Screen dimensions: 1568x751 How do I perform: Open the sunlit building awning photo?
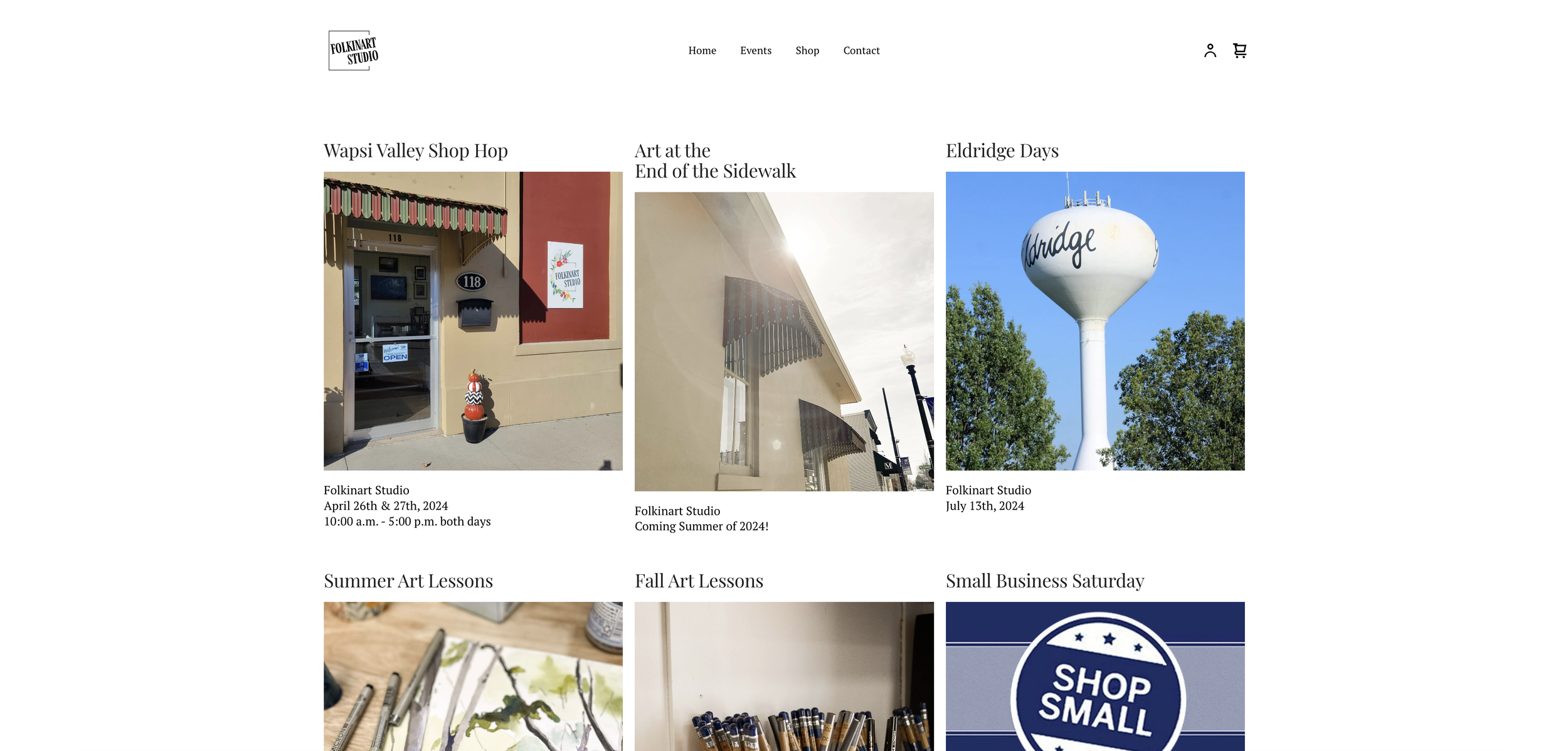point(784,342)
